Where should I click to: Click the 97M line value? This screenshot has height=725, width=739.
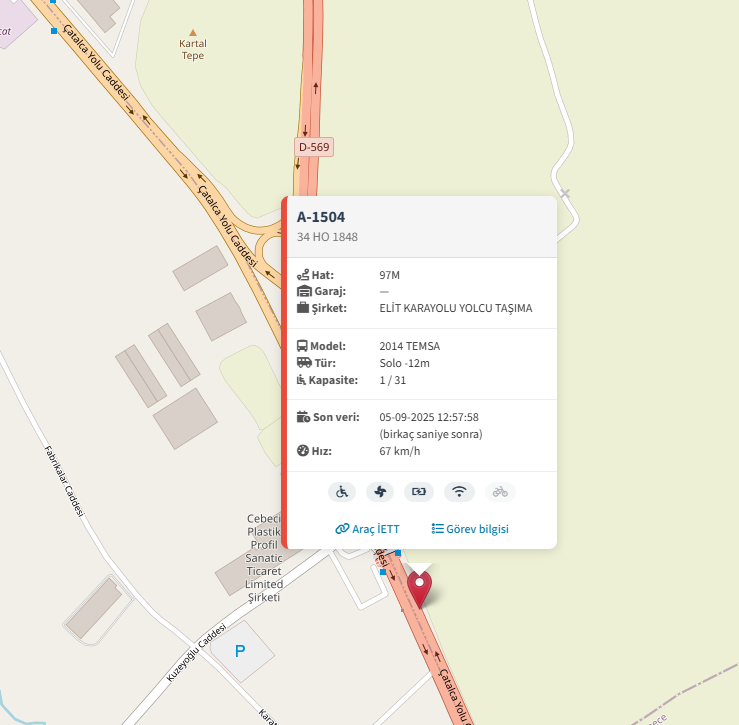pos(389,275)
